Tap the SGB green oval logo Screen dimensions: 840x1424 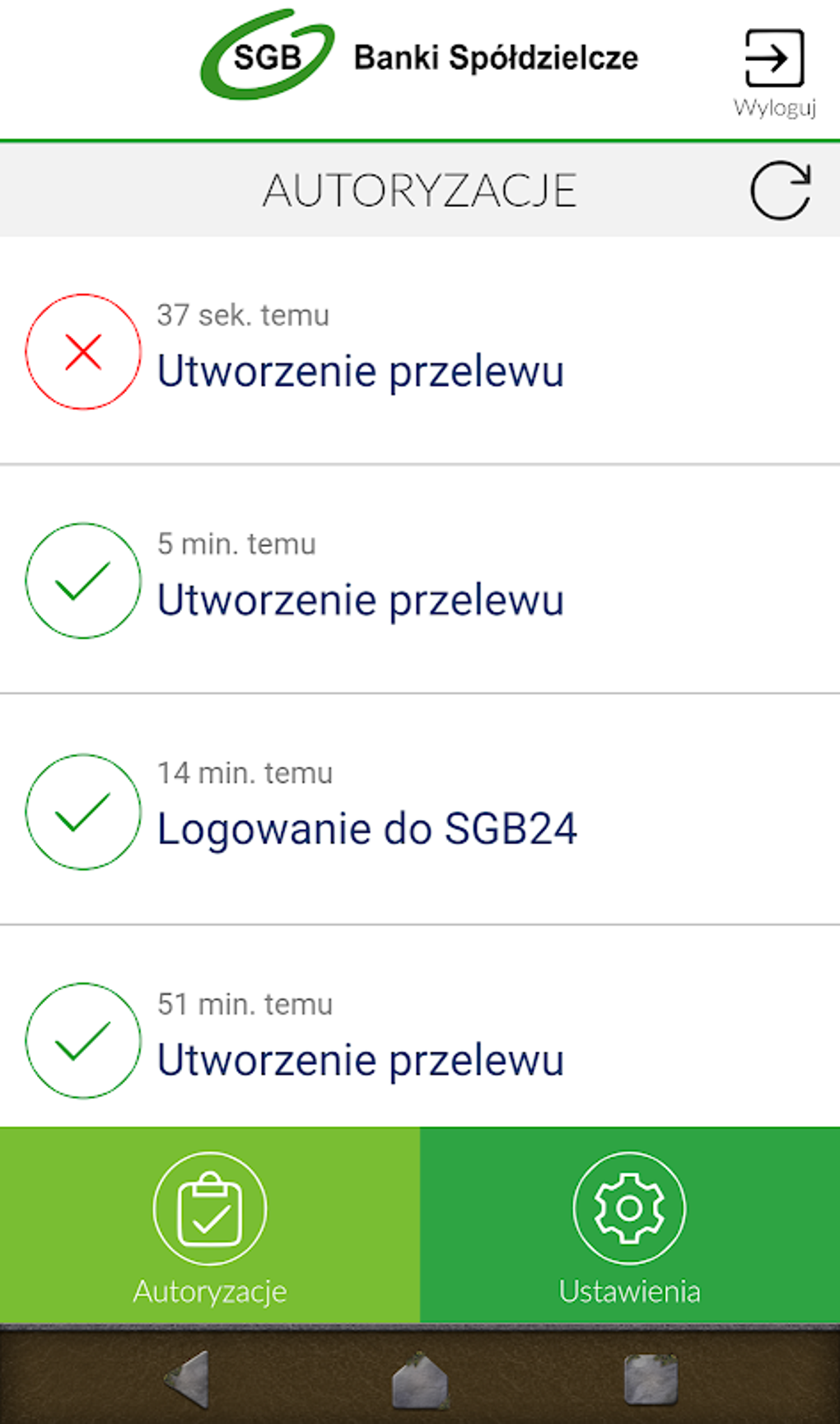pos(268,56)
